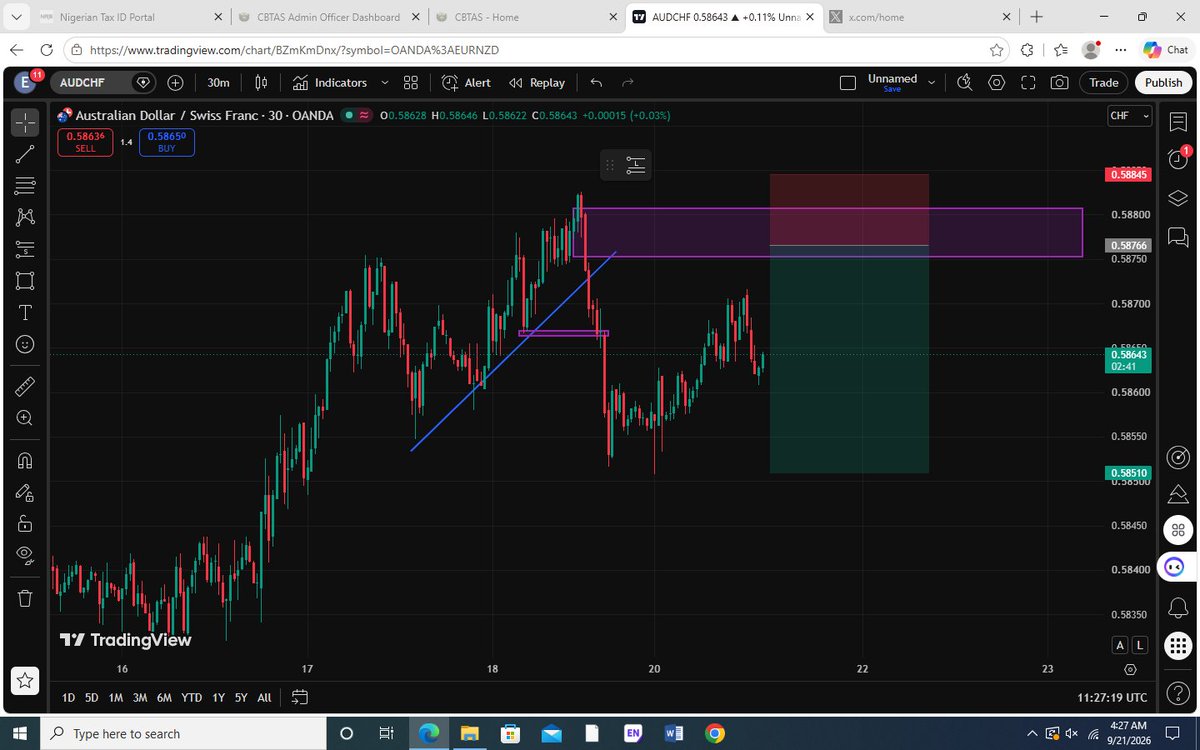1200x750 pixels.
Task: Open the emoji icons tool
Action: (25, 344)
